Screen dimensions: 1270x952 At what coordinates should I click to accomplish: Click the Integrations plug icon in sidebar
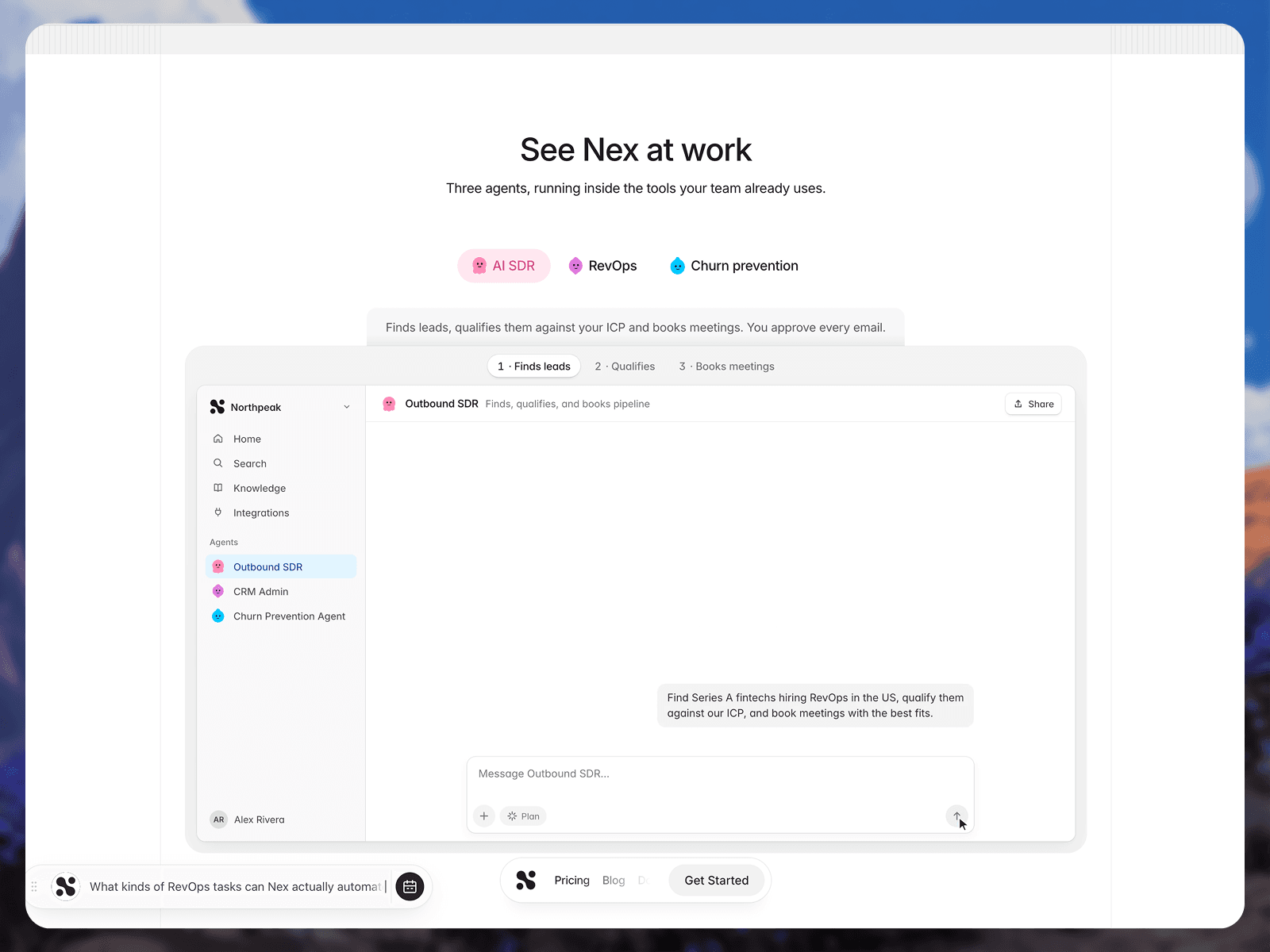pos(218,512)
